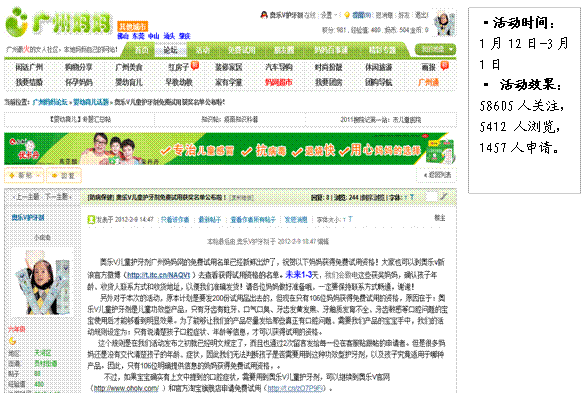Click the children's cold medicine banner ad
583x393 pixels.
tap(230, 149)
